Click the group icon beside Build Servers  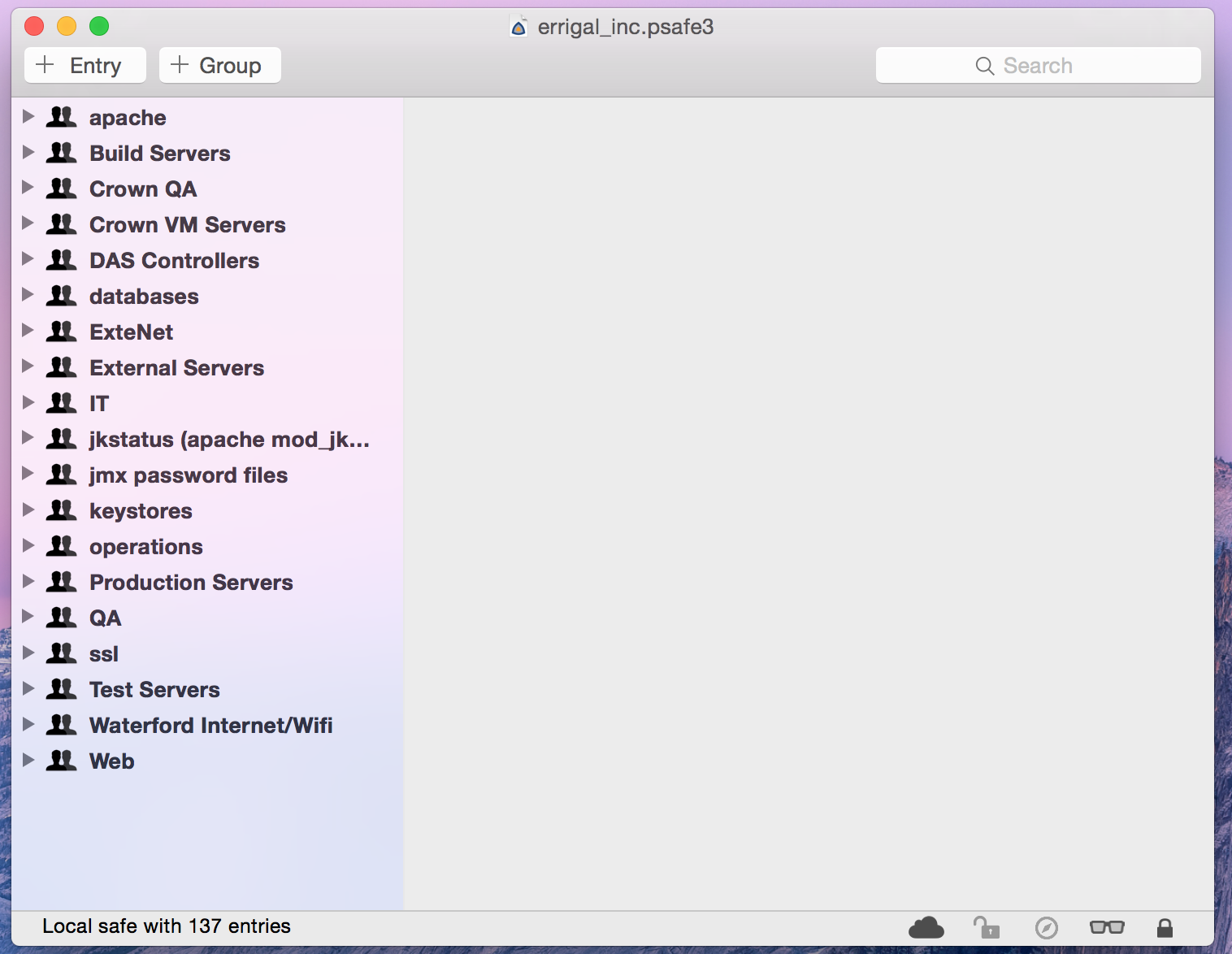[x=62, y=153]
